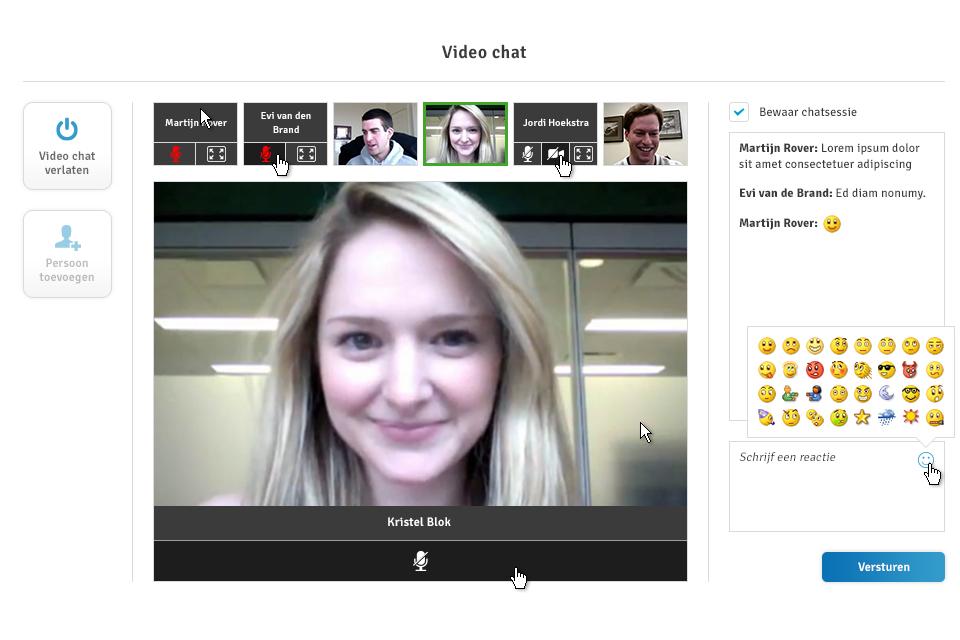Pick the red angry face emoji
The height and width of the screenshot is (640, 960).
(x=815, y=370)
